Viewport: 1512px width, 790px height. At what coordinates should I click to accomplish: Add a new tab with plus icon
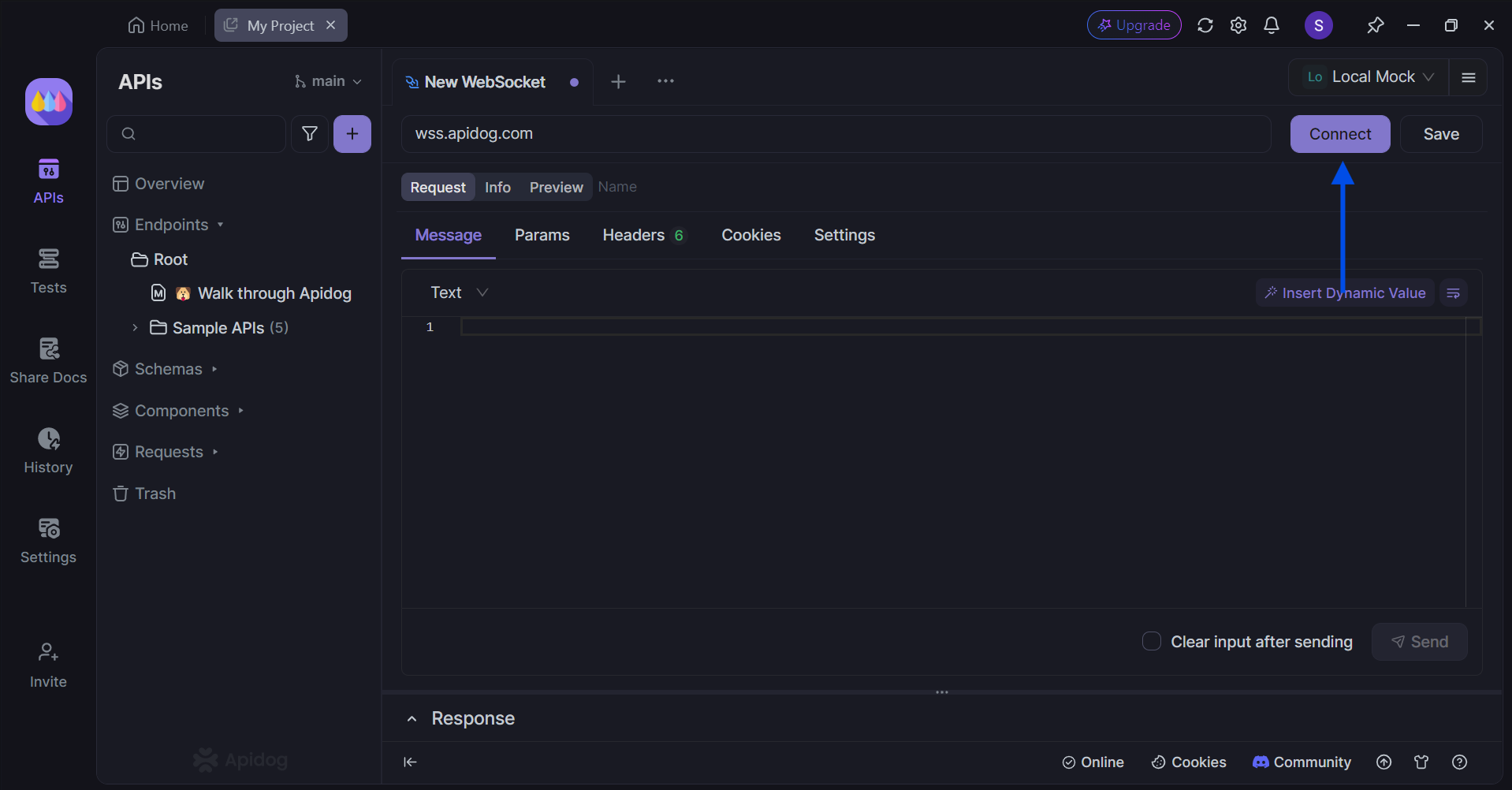619,81
